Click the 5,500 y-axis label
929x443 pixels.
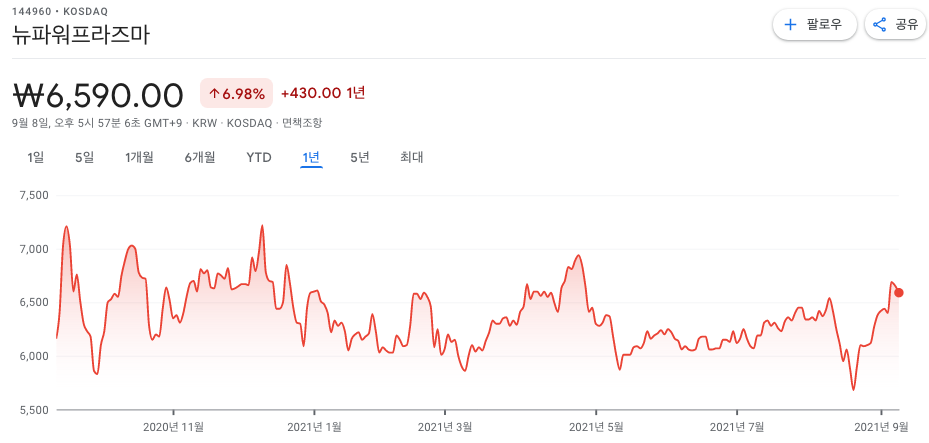point(36,410)
